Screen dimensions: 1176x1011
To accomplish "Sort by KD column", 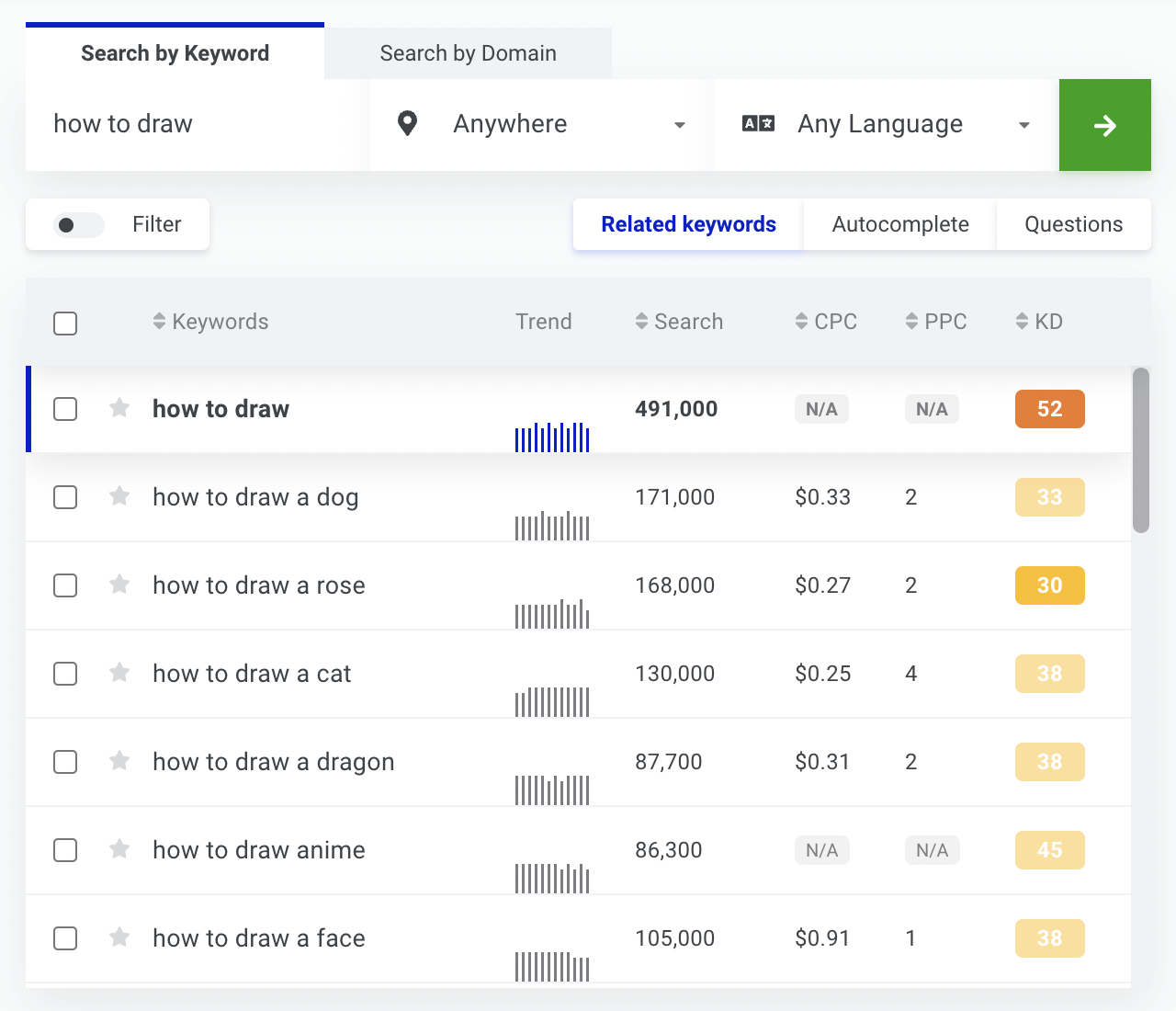I will (1039, 321).
